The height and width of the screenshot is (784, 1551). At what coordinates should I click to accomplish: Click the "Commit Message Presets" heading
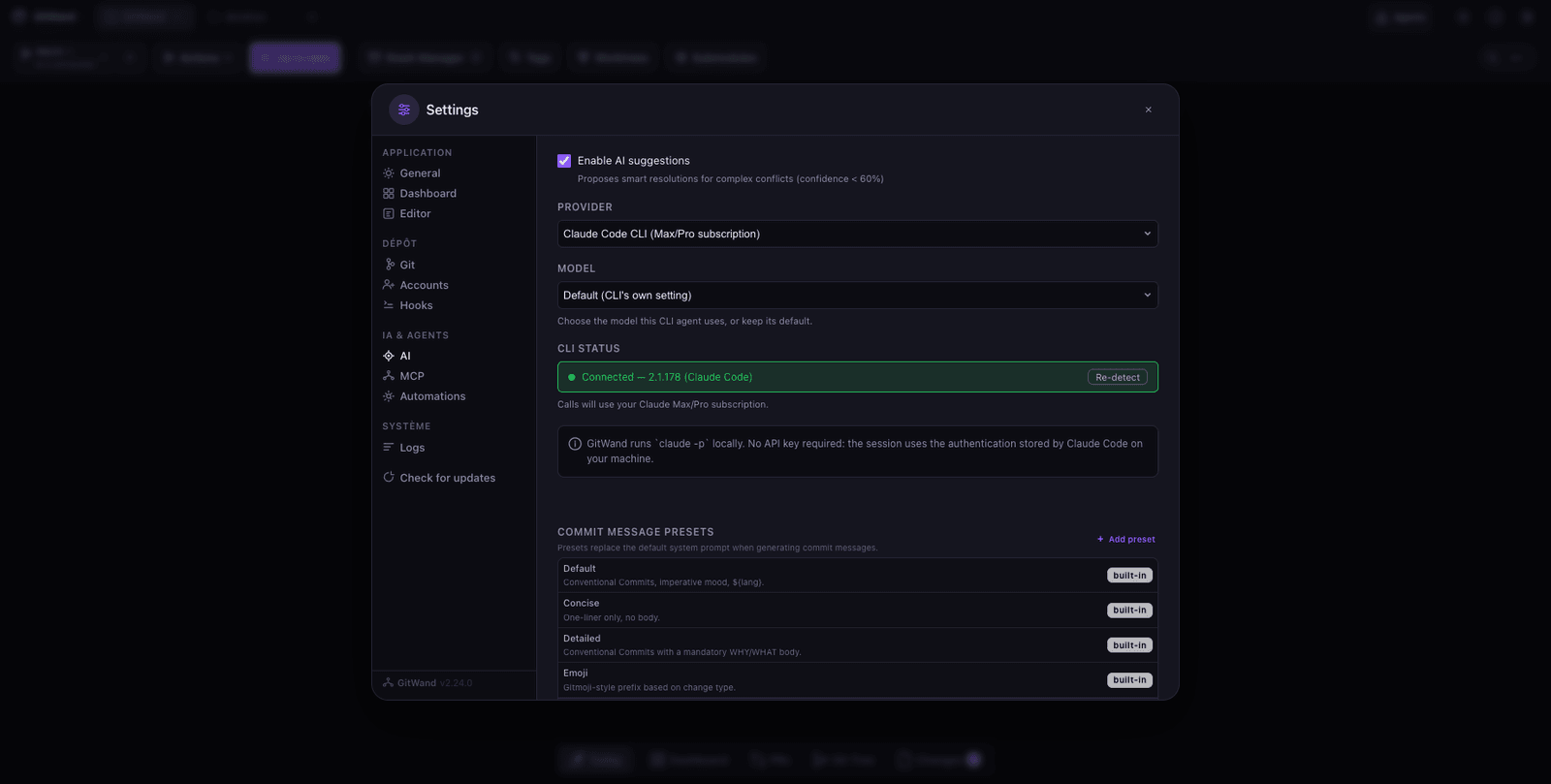coord(636,532)
